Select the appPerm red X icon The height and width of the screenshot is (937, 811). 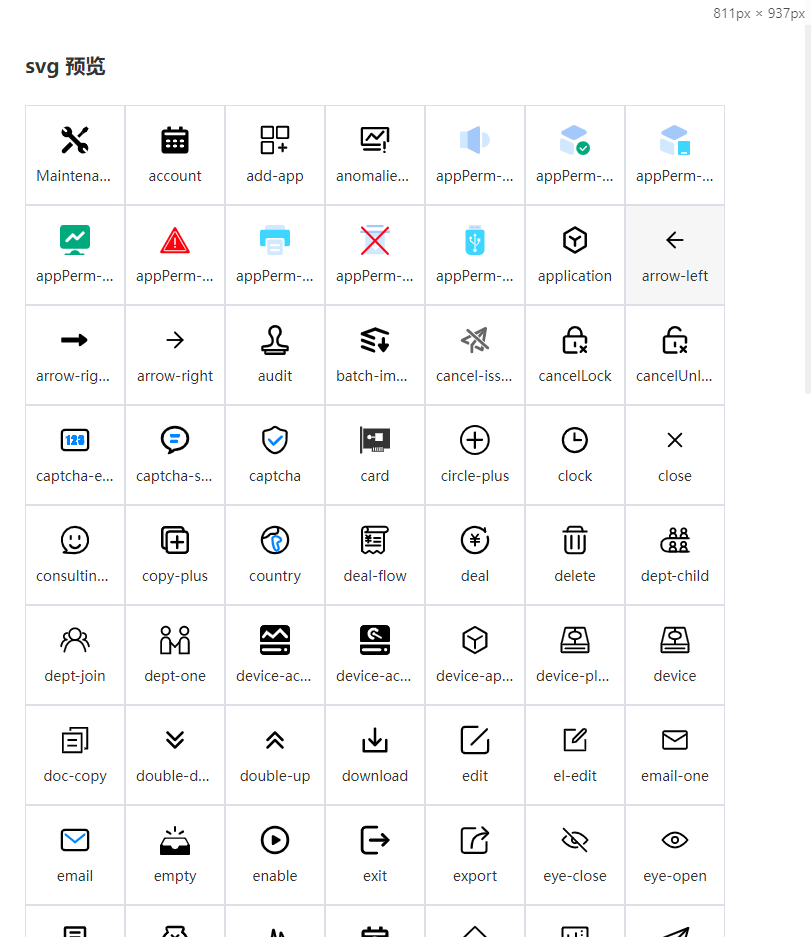375,240
